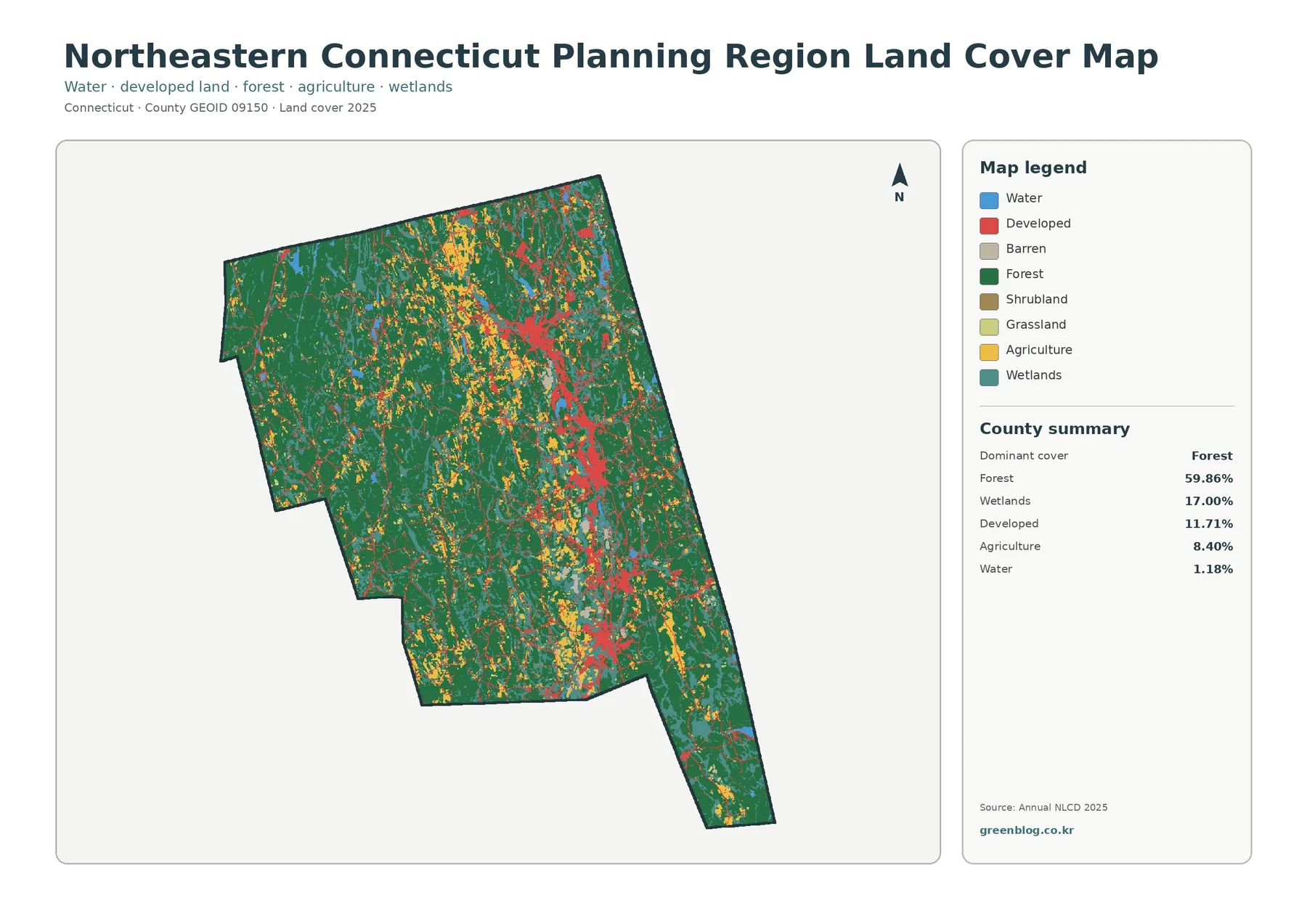Click the 'Wetlands' summary row label

pos(1005,501)
